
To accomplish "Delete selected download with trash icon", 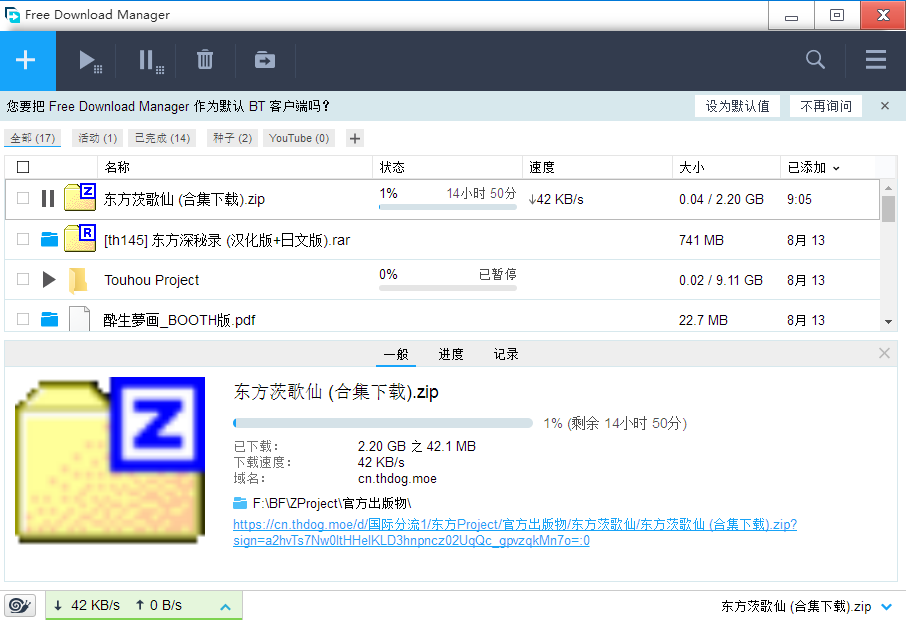I will (205, 60).
